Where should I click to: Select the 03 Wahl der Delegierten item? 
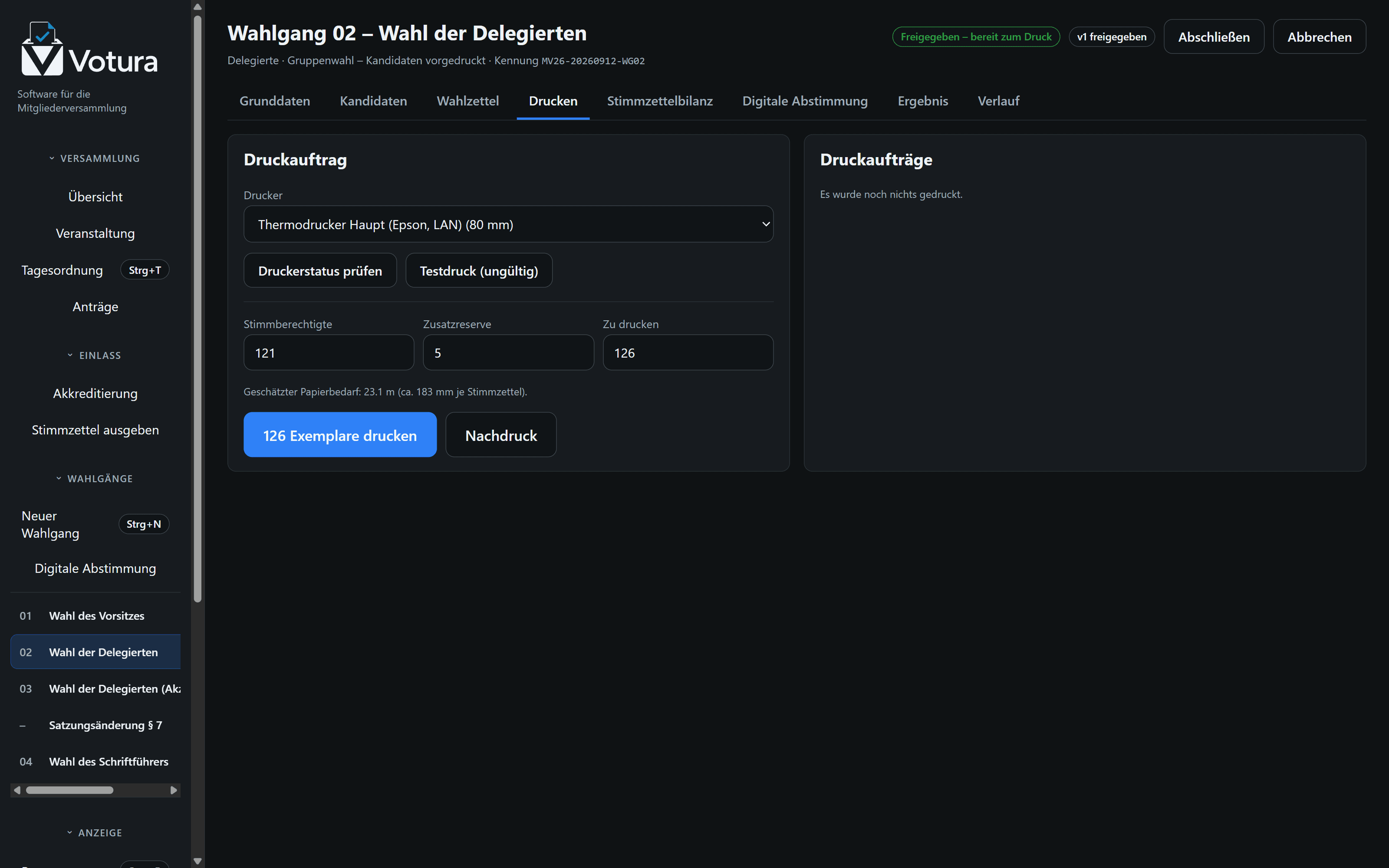point(95,688)
